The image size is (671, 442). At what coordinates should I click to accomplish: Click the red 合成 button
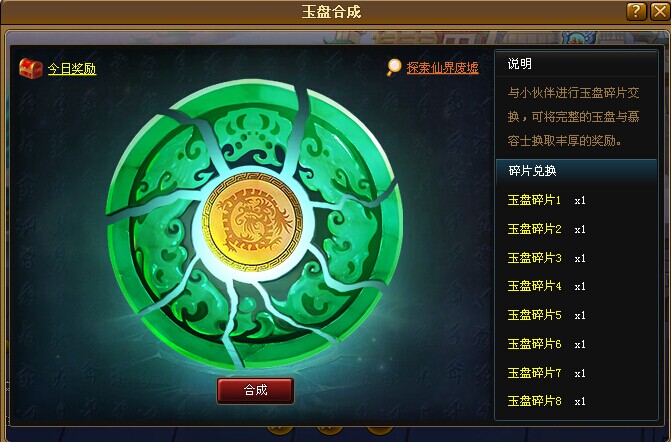[x=255, y=390]
